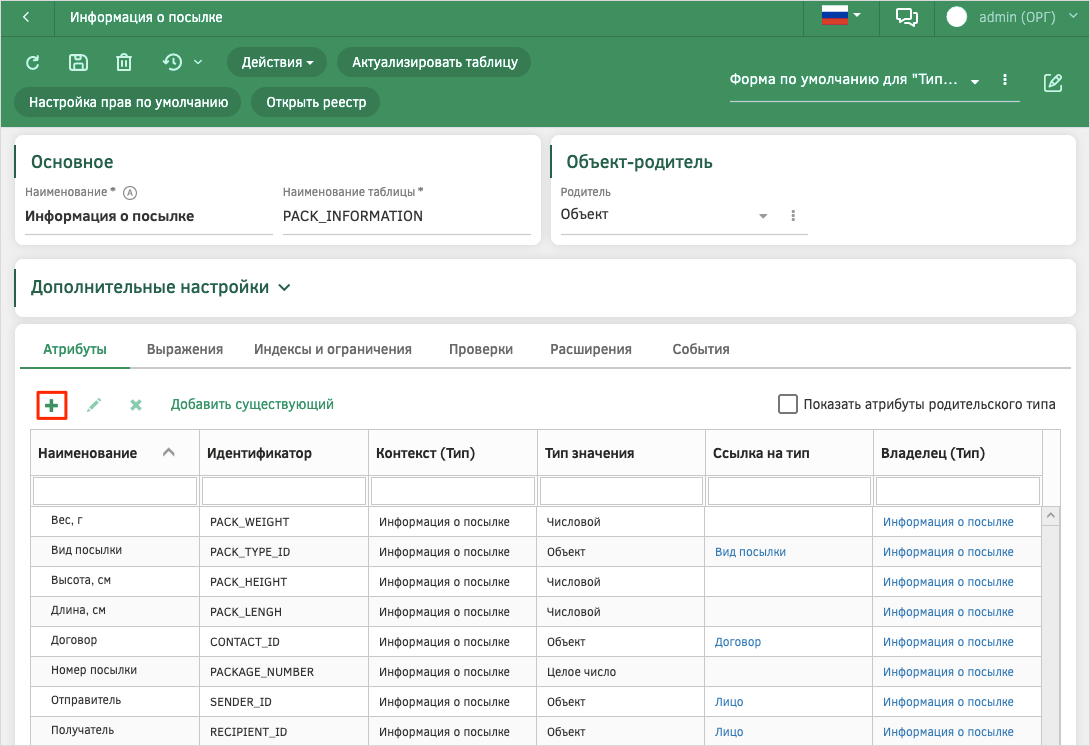Screen dimensions: 1090x746
Task: Switch to the Выражения tab
Action: pos(185,349)
